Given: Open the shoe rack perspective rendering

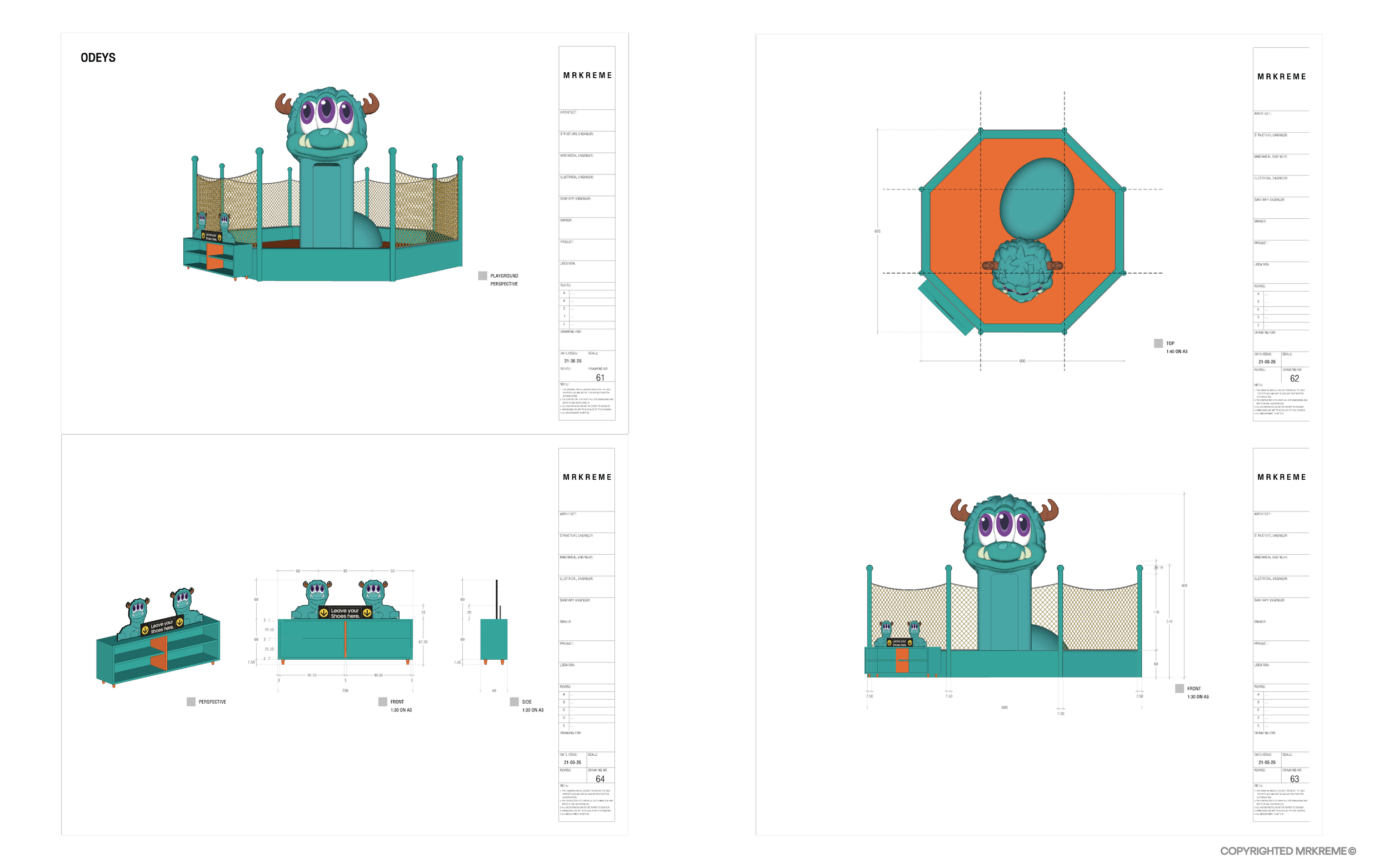Looking at the screenshot, I should tap(158, 636).
